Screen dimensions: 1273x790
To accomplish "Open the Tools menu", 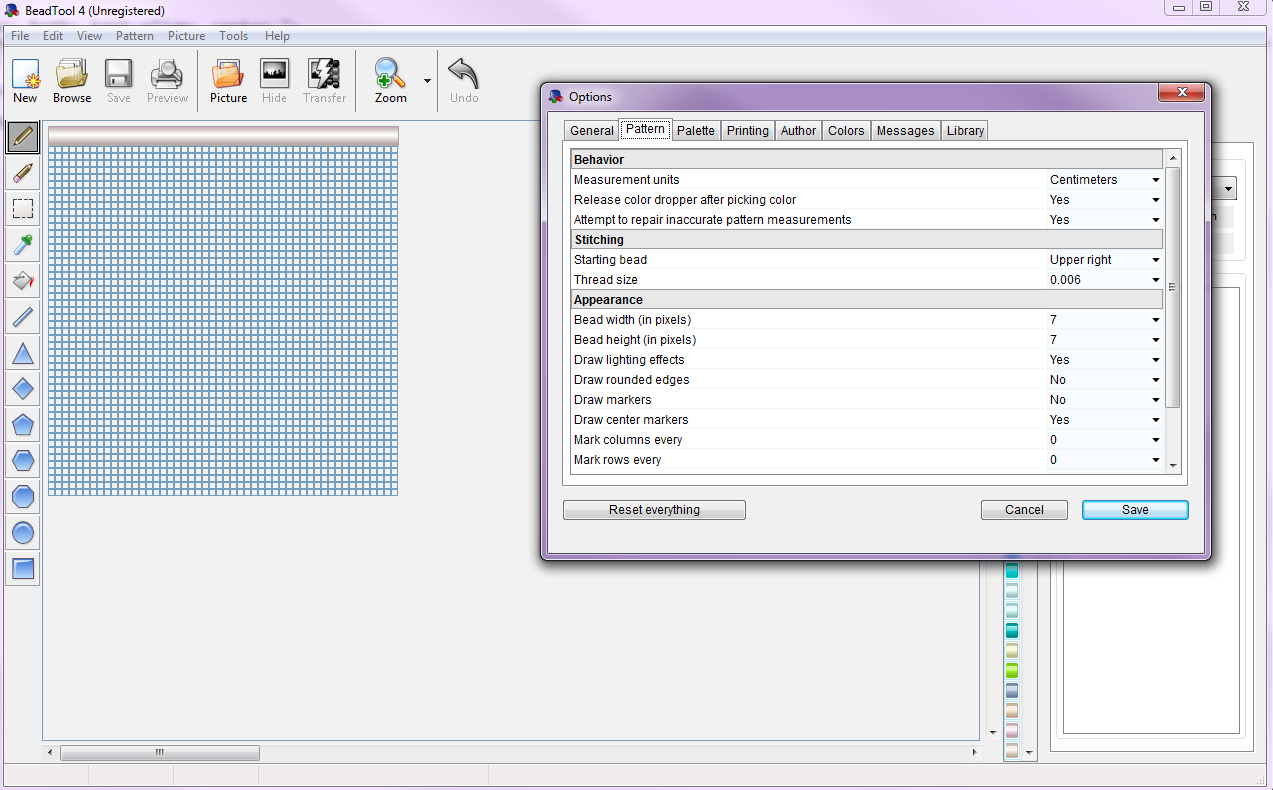I will point(233,36).
